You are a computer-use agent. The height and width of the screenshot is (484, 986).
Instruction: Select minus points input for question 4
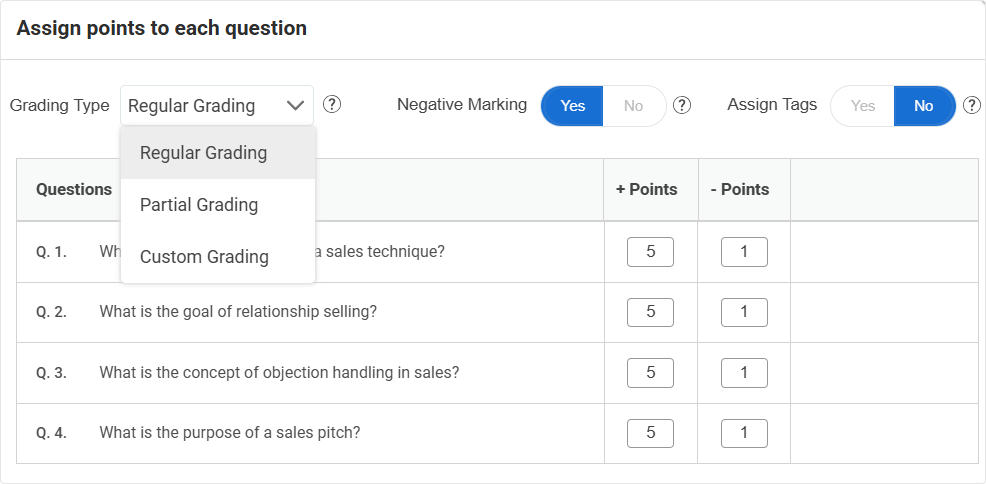[x=744, y=433]
